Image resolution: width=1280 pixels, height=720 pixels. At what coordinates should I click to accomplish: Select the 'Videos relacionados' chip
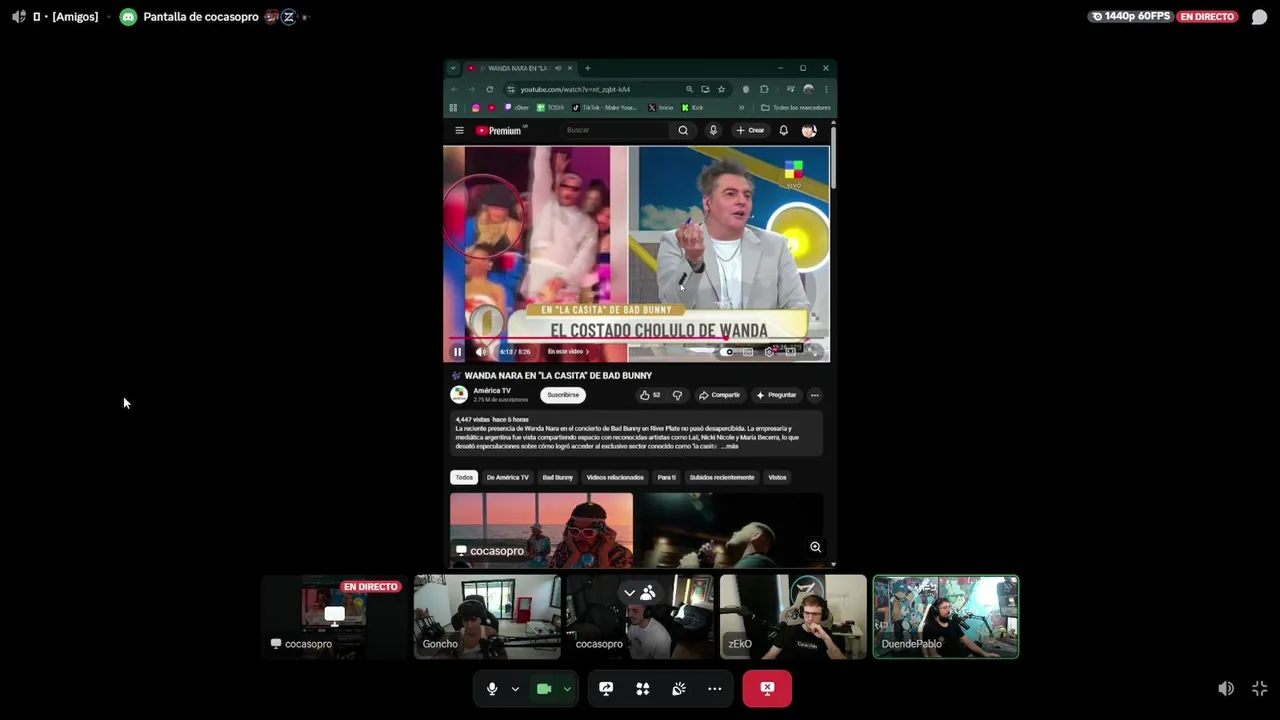(615, 477)
